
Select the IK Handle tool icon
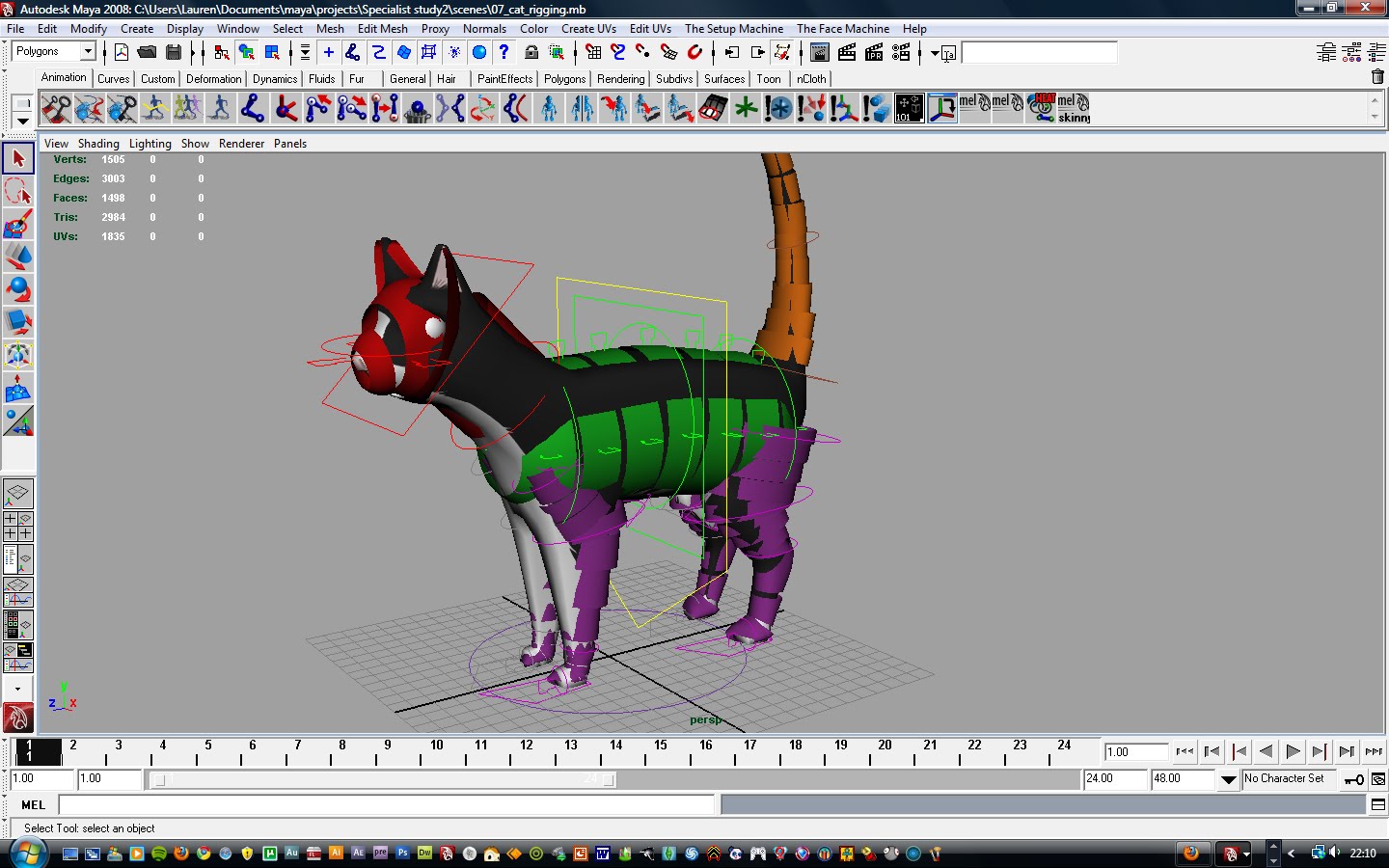pyautogui.click(x=287, y=108)
